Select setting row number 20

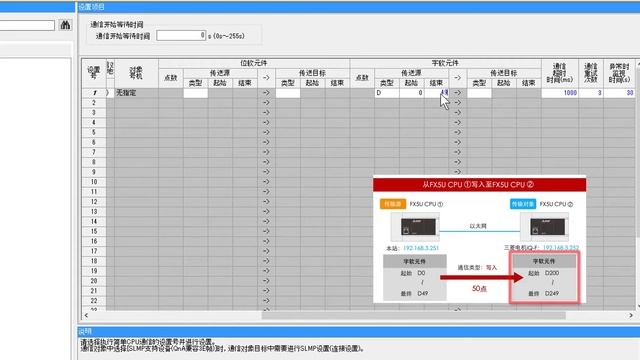(94, 281)
